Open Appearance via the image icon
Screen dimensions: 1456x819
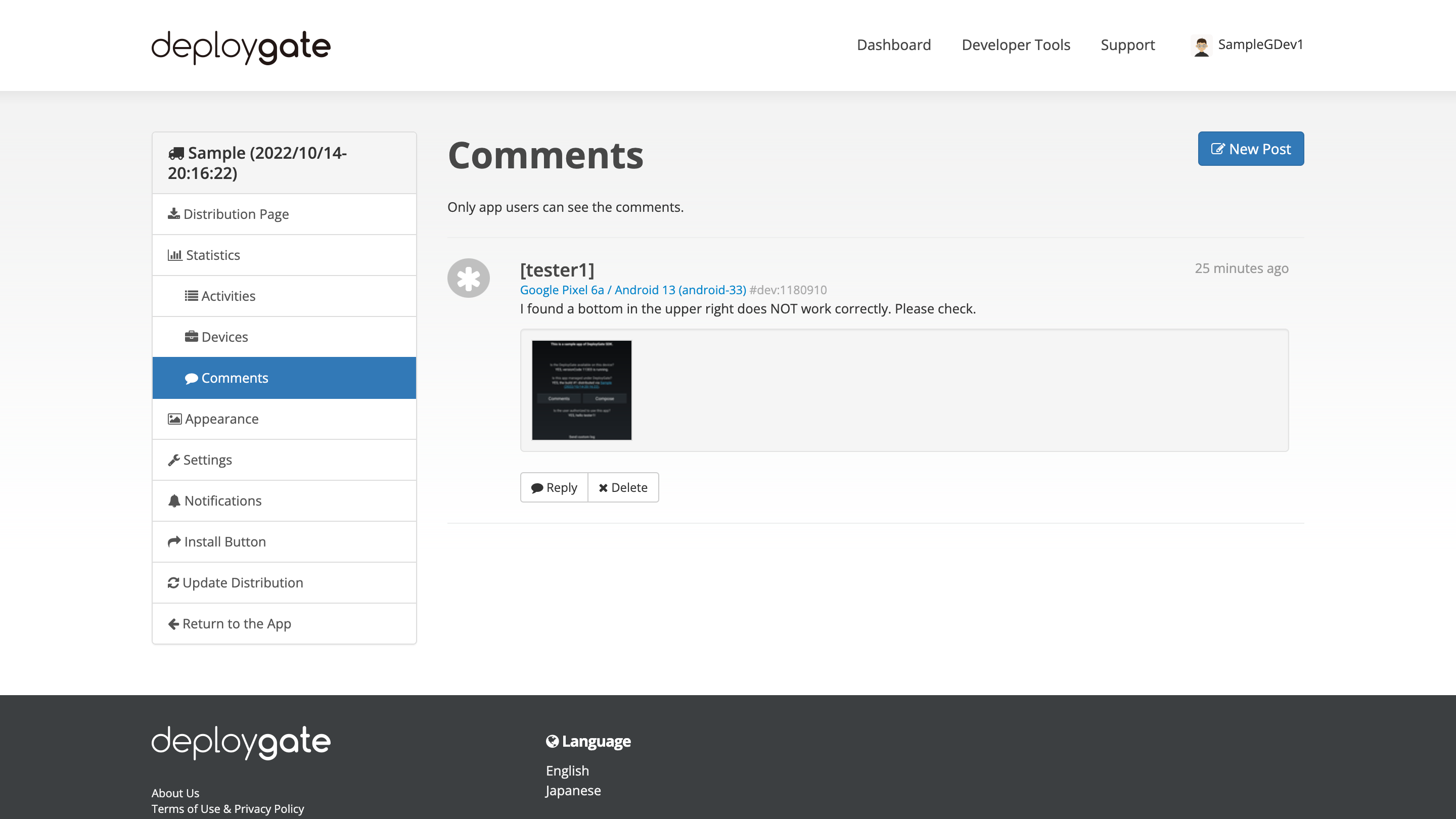(x=174, y=419)
